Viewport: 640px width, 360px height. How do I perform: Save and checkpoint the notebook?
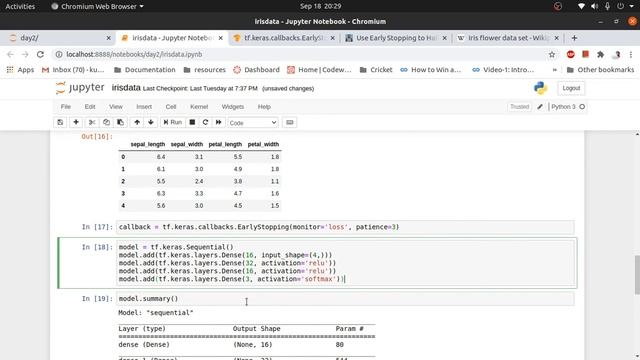click(60, 122)
